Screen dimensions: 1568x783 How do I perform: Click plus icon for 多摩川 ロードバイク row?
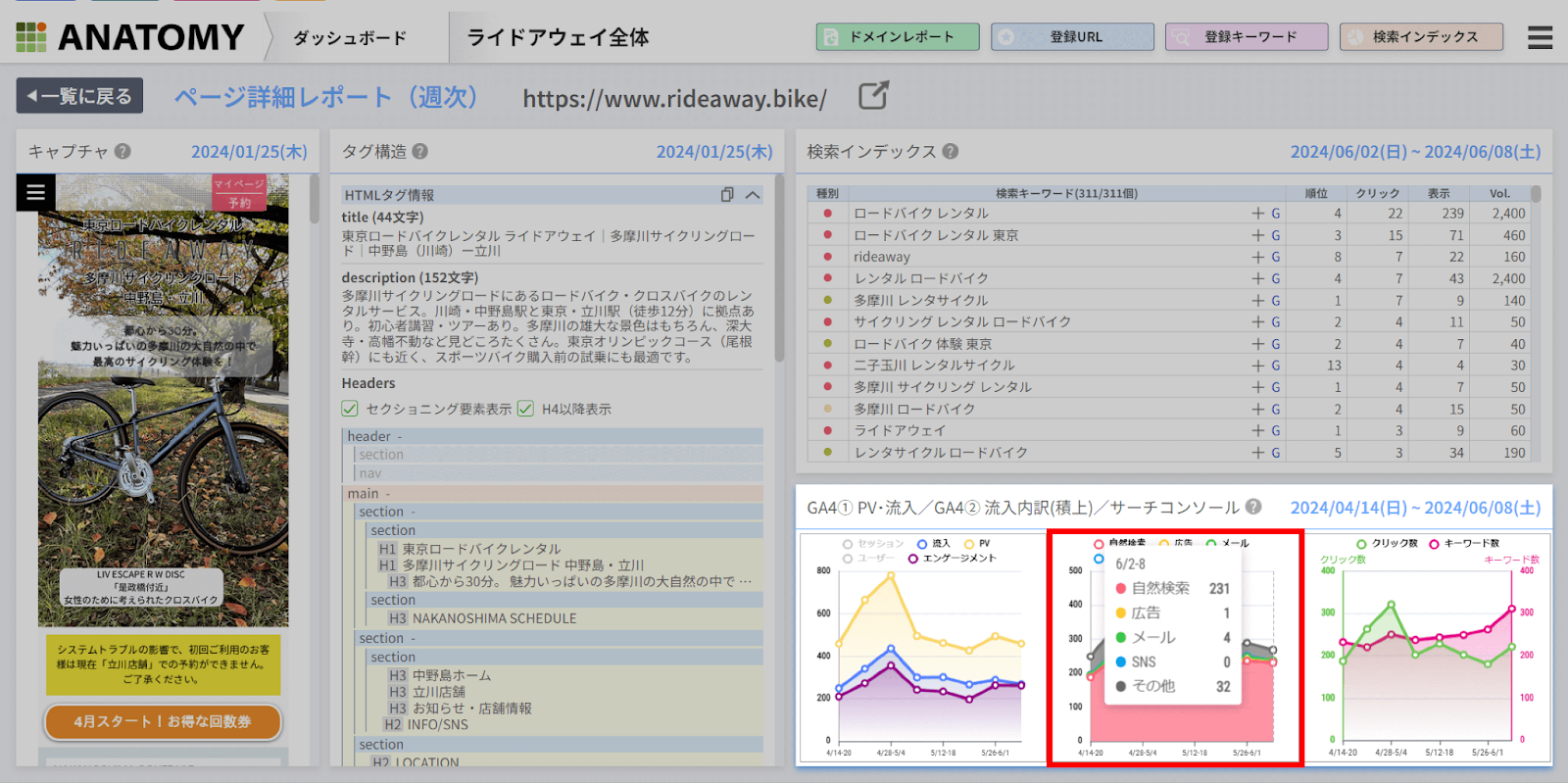point(1257,409)
